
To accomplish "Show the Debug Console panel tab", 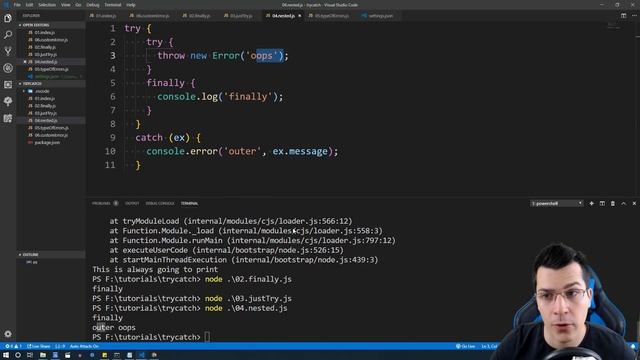I will (x=160, y=203).
